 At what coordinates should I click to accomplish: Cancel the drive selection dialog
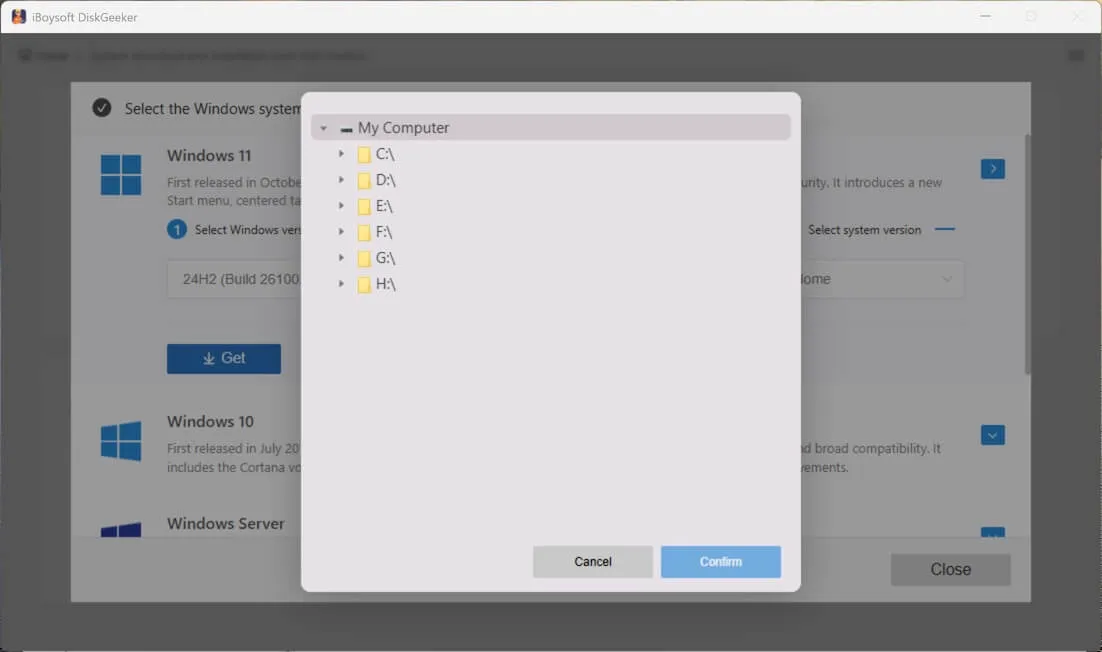(x=592, y=561)
